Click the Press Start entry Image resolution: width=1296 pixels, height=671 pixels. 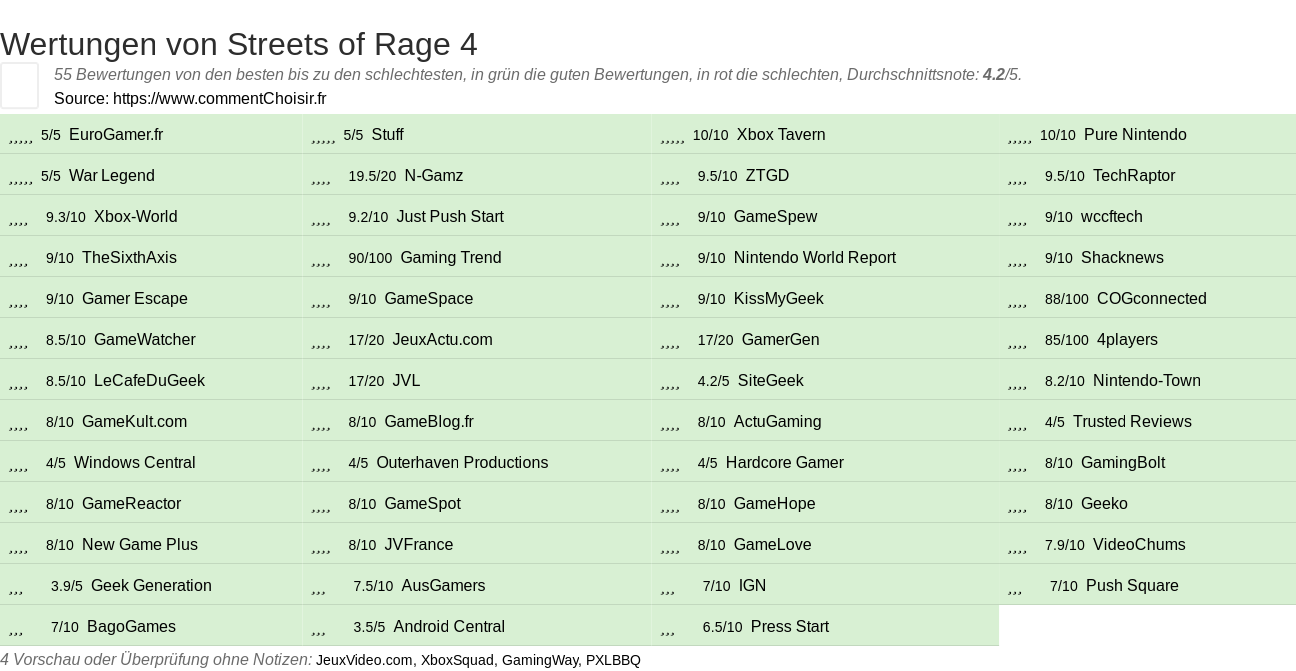tap(790, 626)
